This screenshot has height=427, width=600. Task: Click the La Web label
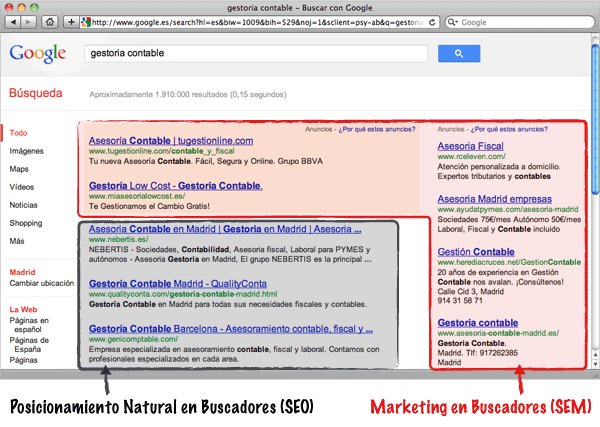click(23, 310)
